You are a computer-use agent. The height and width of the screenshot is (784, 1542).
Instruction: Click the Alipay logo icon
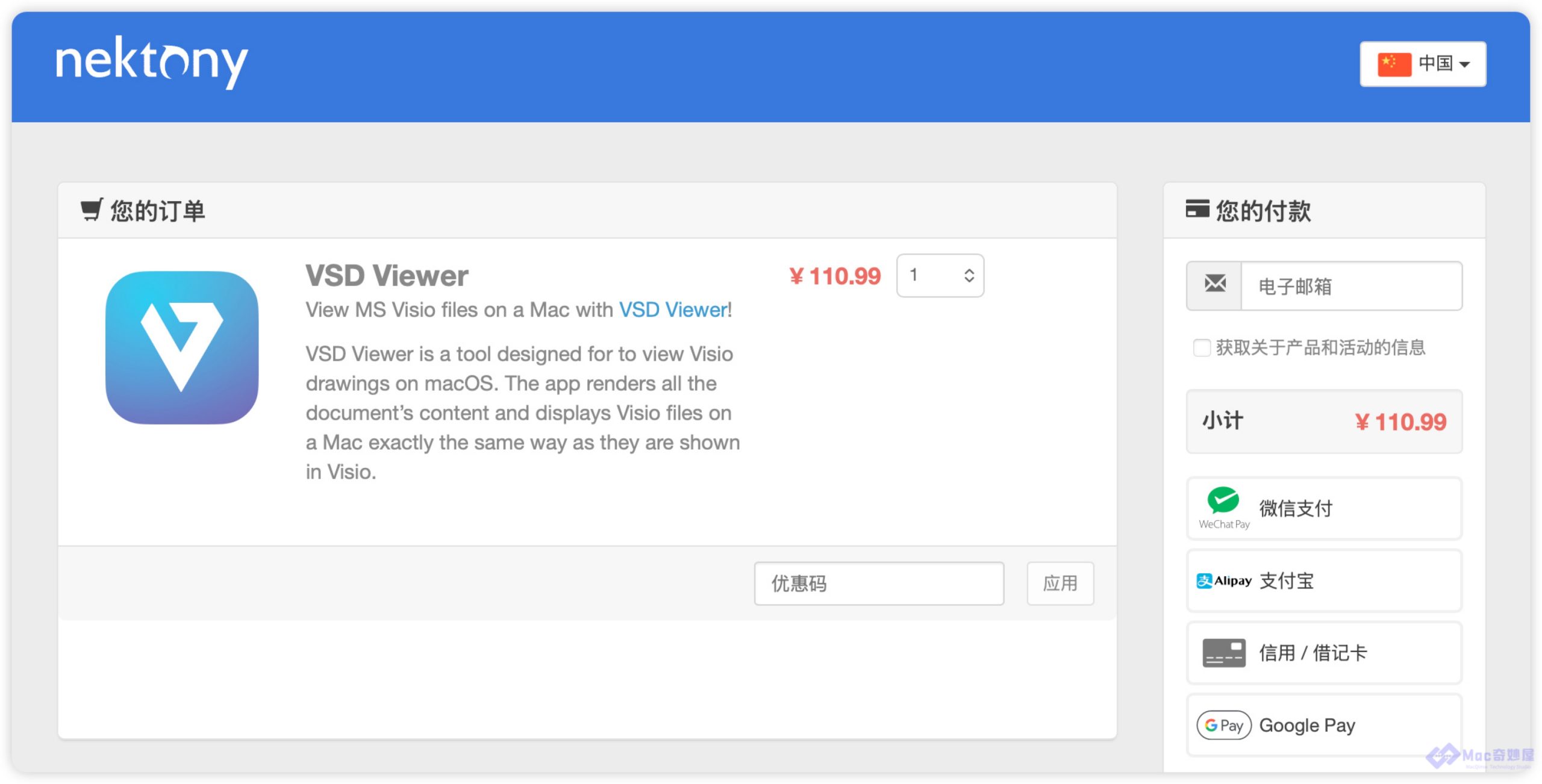pos(1223,580)
